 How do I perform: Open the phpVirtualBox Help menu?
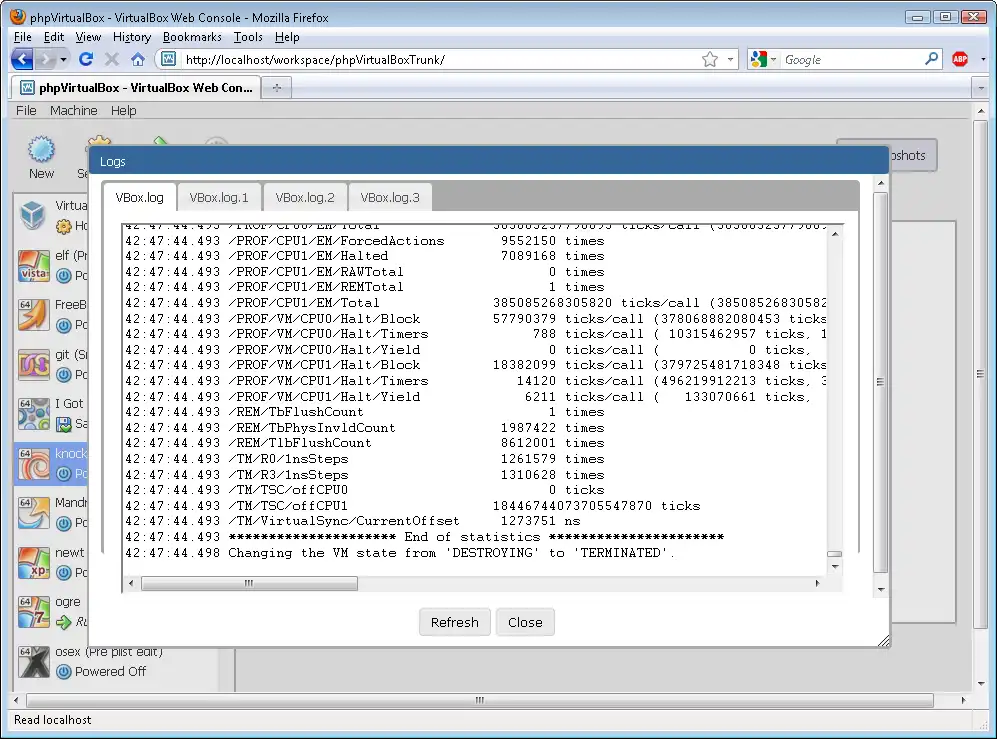[x=123, y=111]
